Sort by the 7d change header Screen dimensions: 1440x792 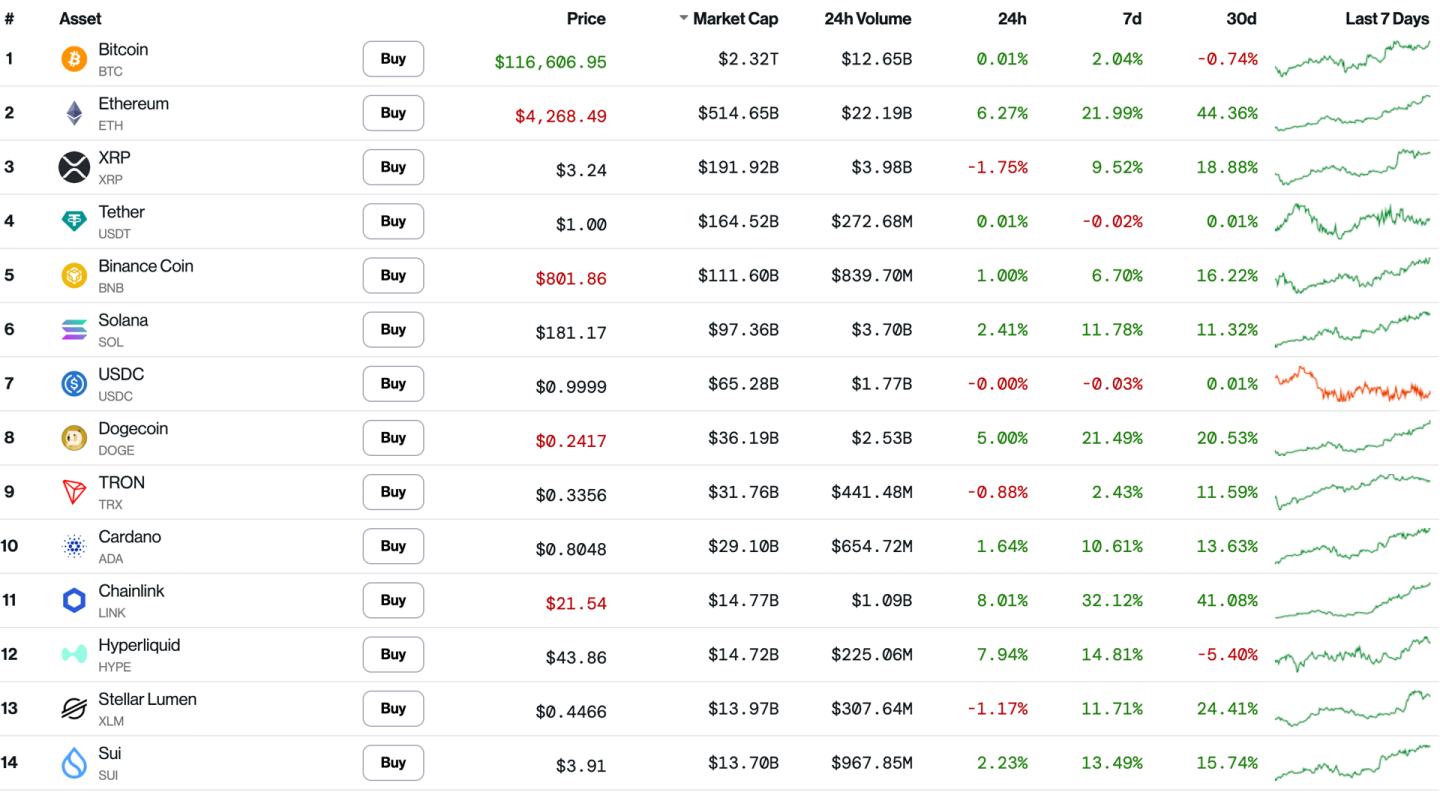[1131, 19]
